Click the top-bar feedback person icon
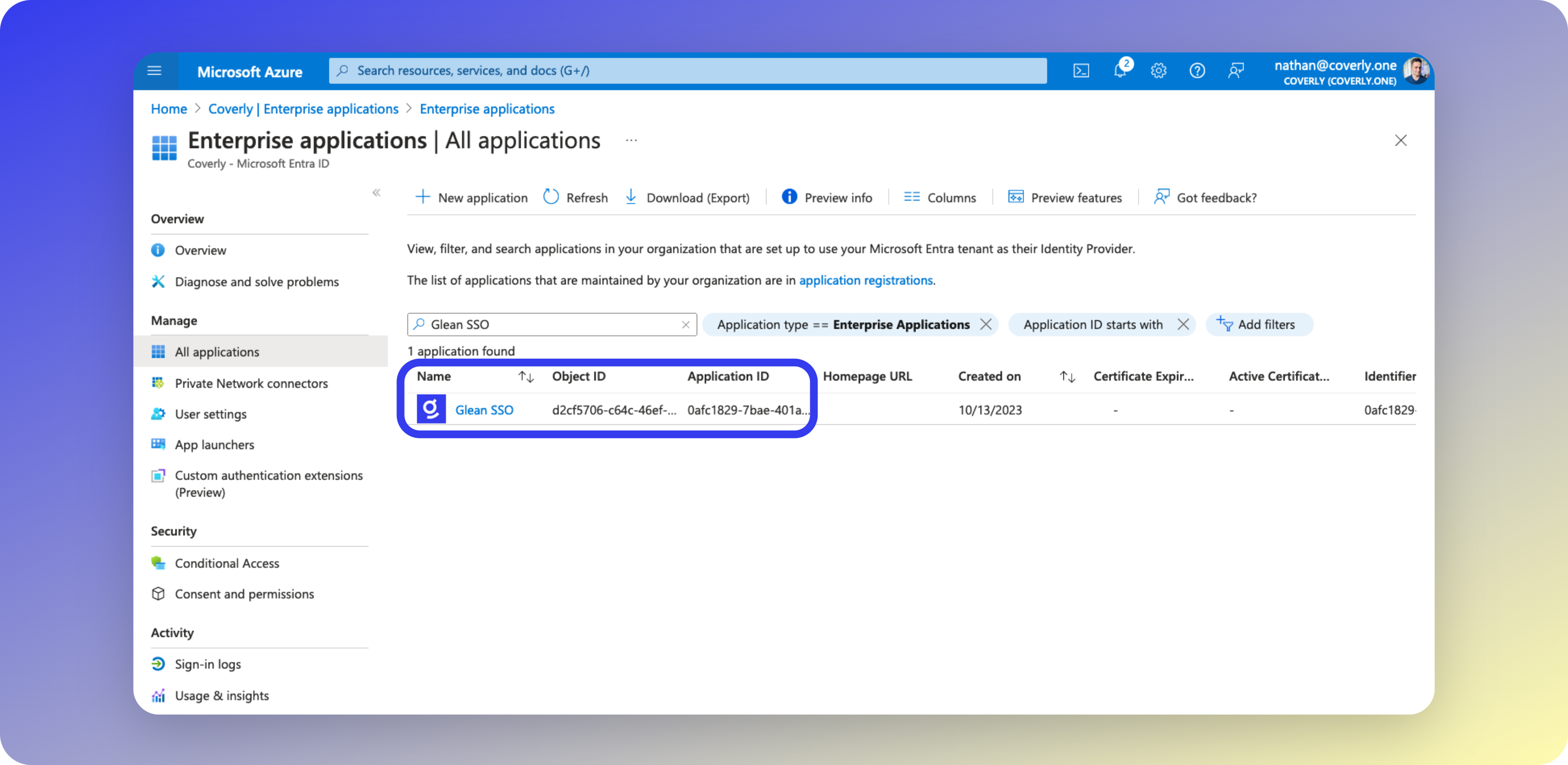Viewport: 1568px width, 765px height. [x=1236, y=71]
